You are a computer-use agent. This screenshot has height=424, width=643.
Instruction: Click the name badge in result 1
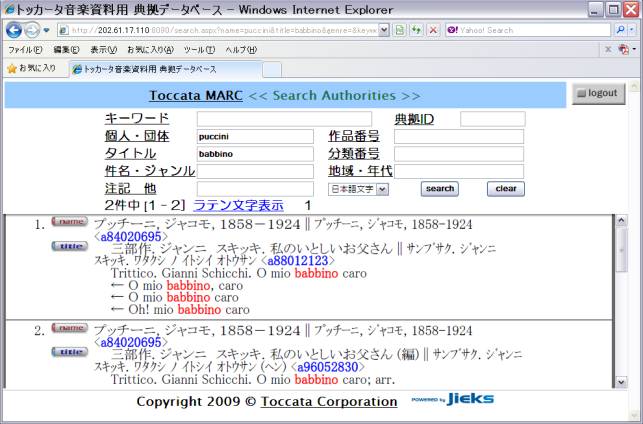[x=70, y=221]
